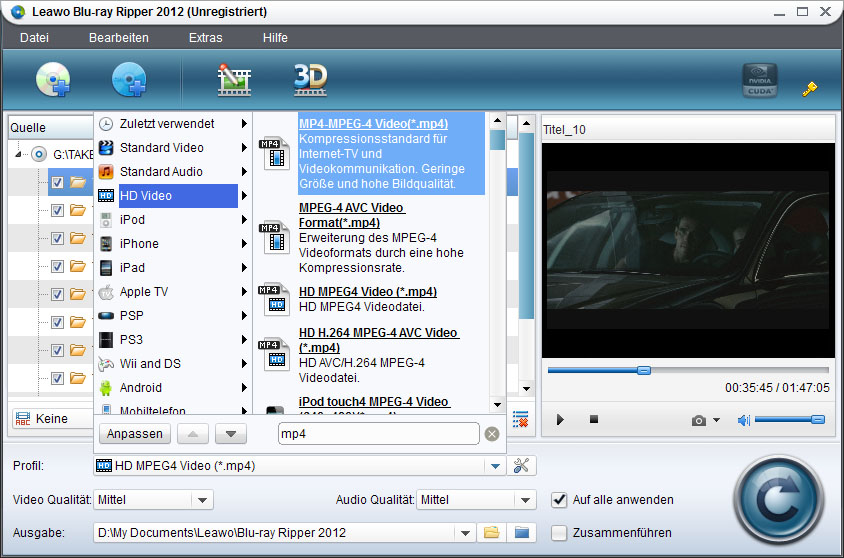This screenshot has width=844, height=558.
Task: Click the registration key icon
Action: 810,89
